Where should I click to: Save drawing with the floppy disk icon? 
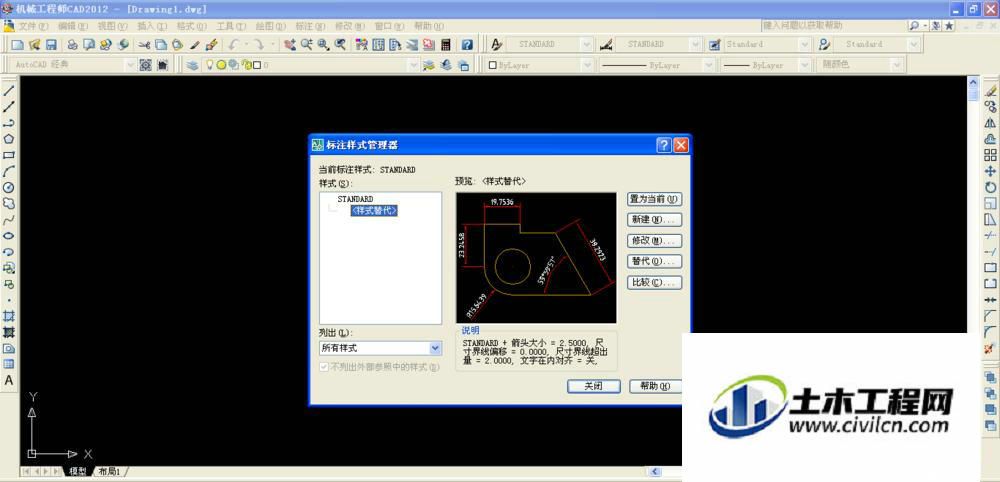coord(51,45)
